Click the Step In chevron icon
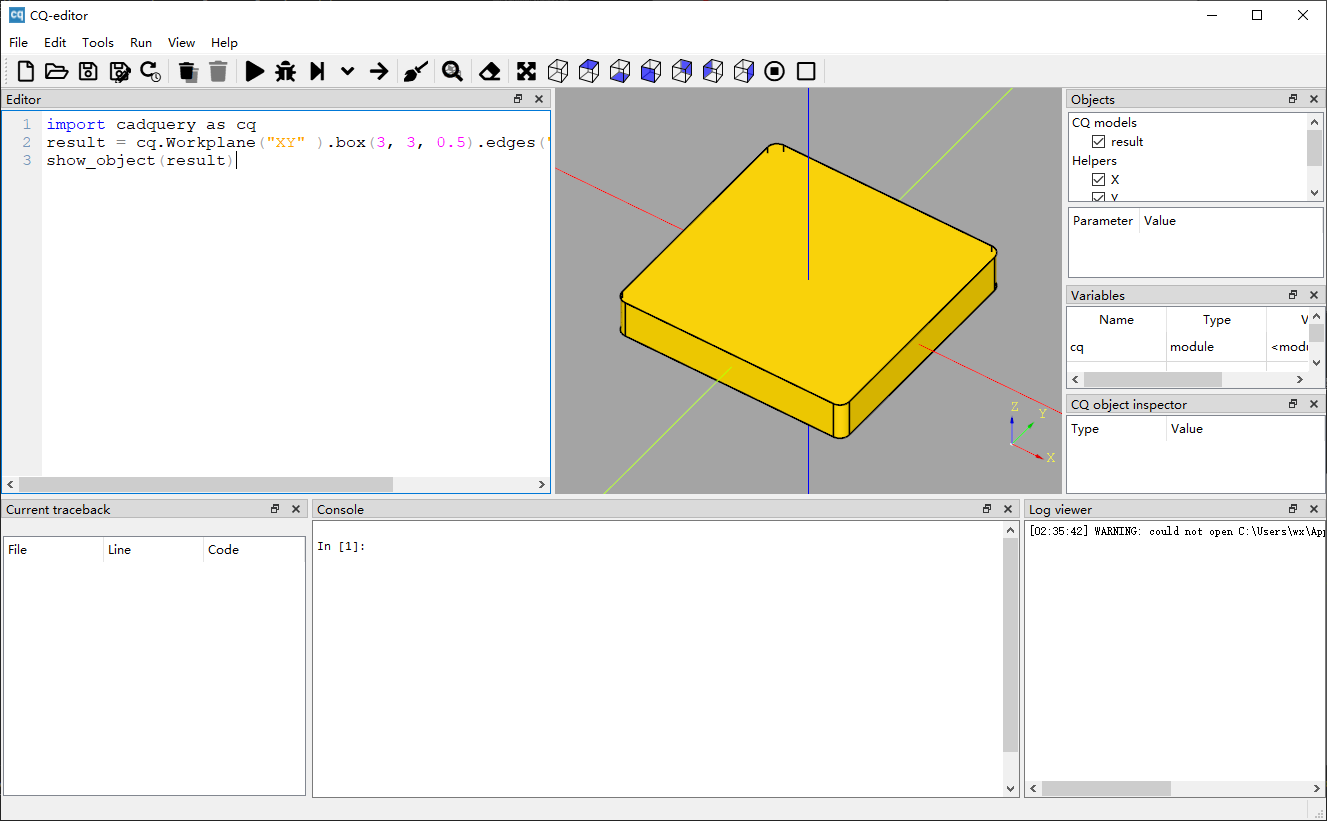1327x821 pixels. click(347, 71)
